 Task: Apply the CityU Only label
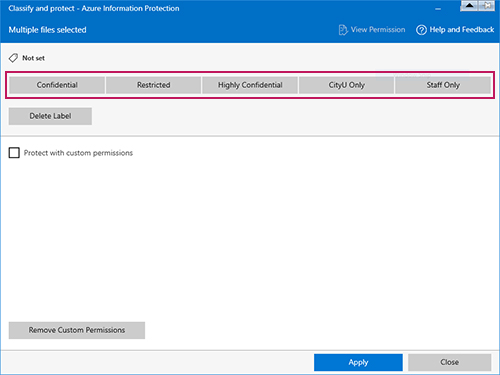(346, 85)
